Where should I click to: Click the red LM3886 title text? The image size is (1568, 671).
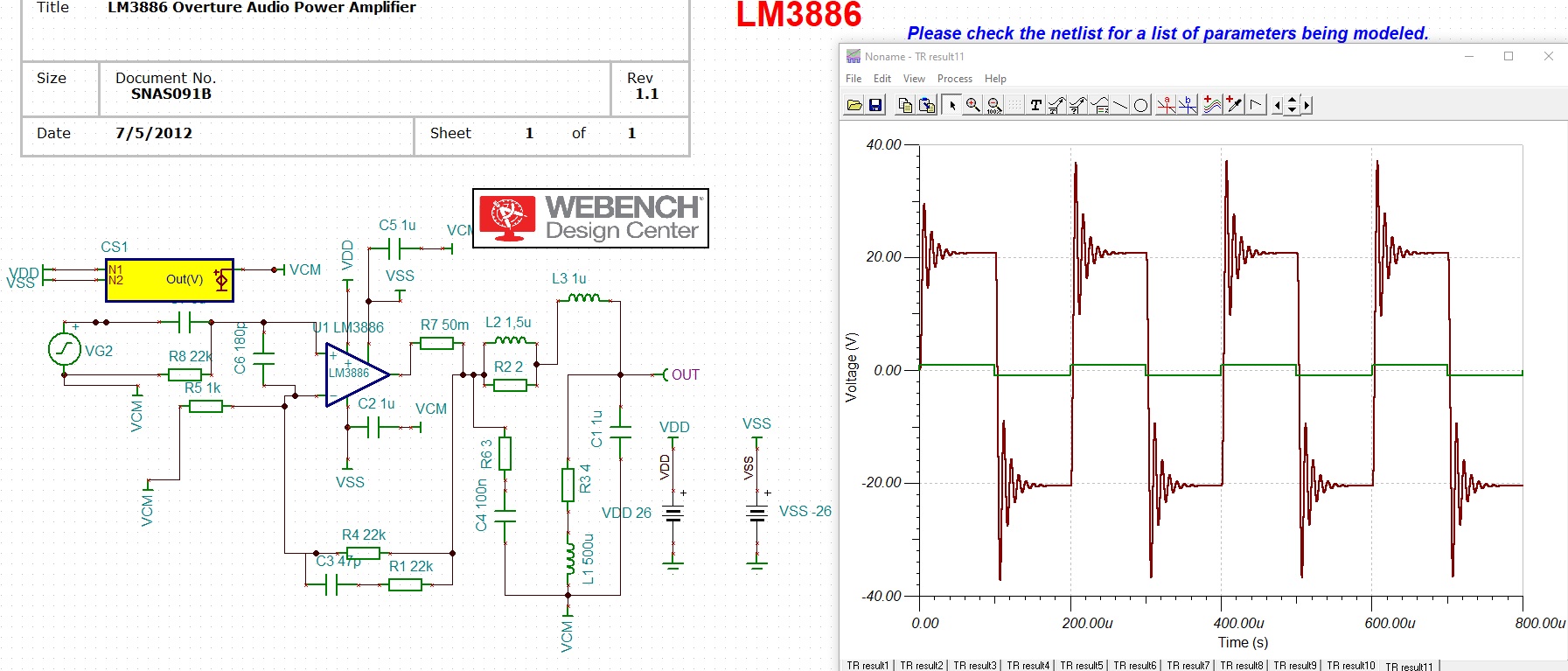(x=798, y=15)
